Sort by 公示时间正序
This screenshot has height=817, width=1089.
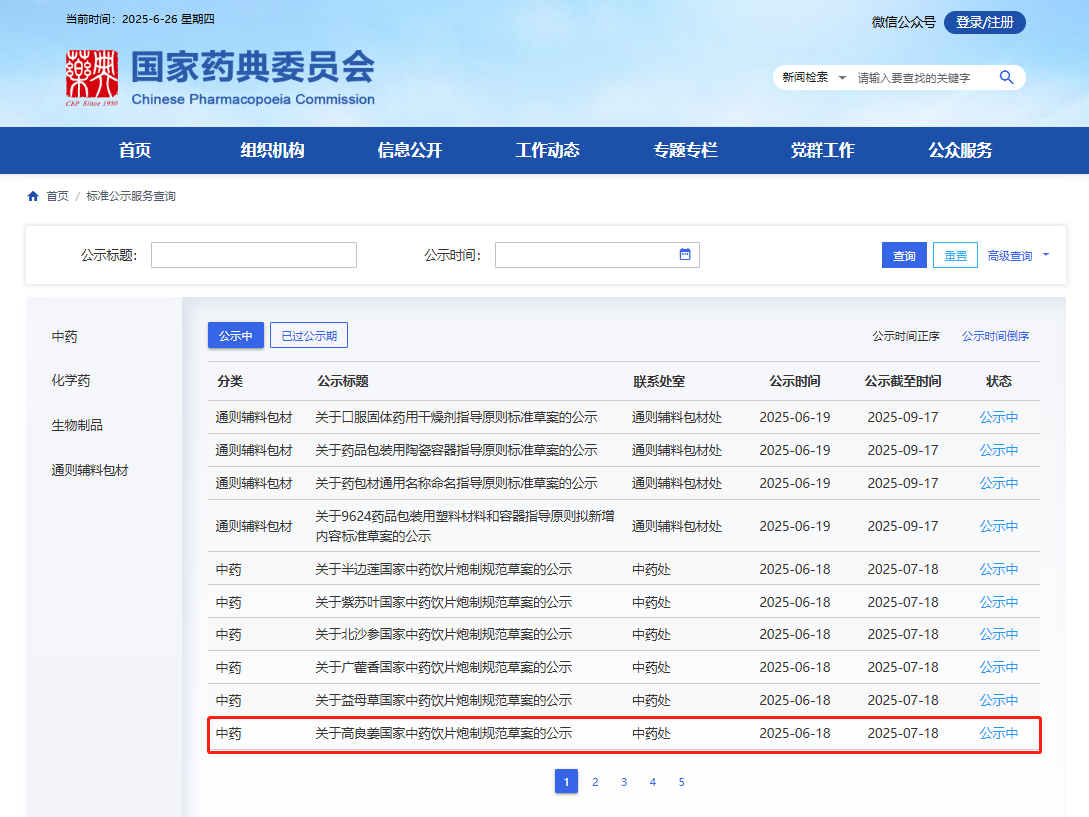(905, 336)
